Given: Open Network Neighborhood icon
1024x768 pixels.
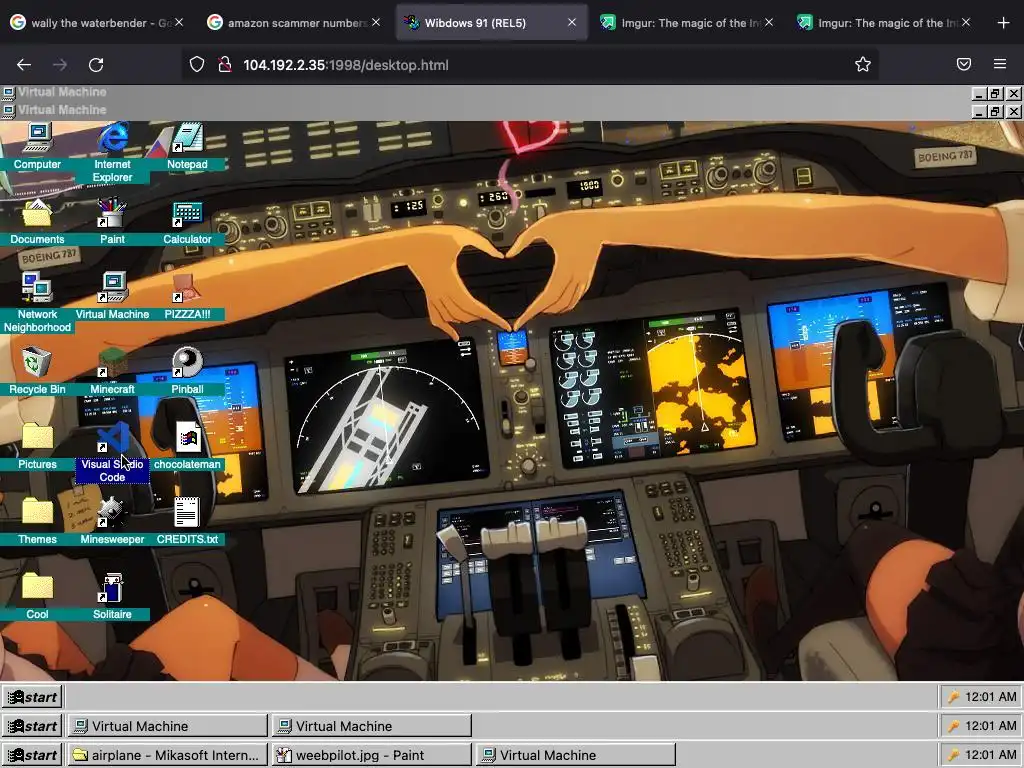Looking at the screenshot, I should point(37,302).
